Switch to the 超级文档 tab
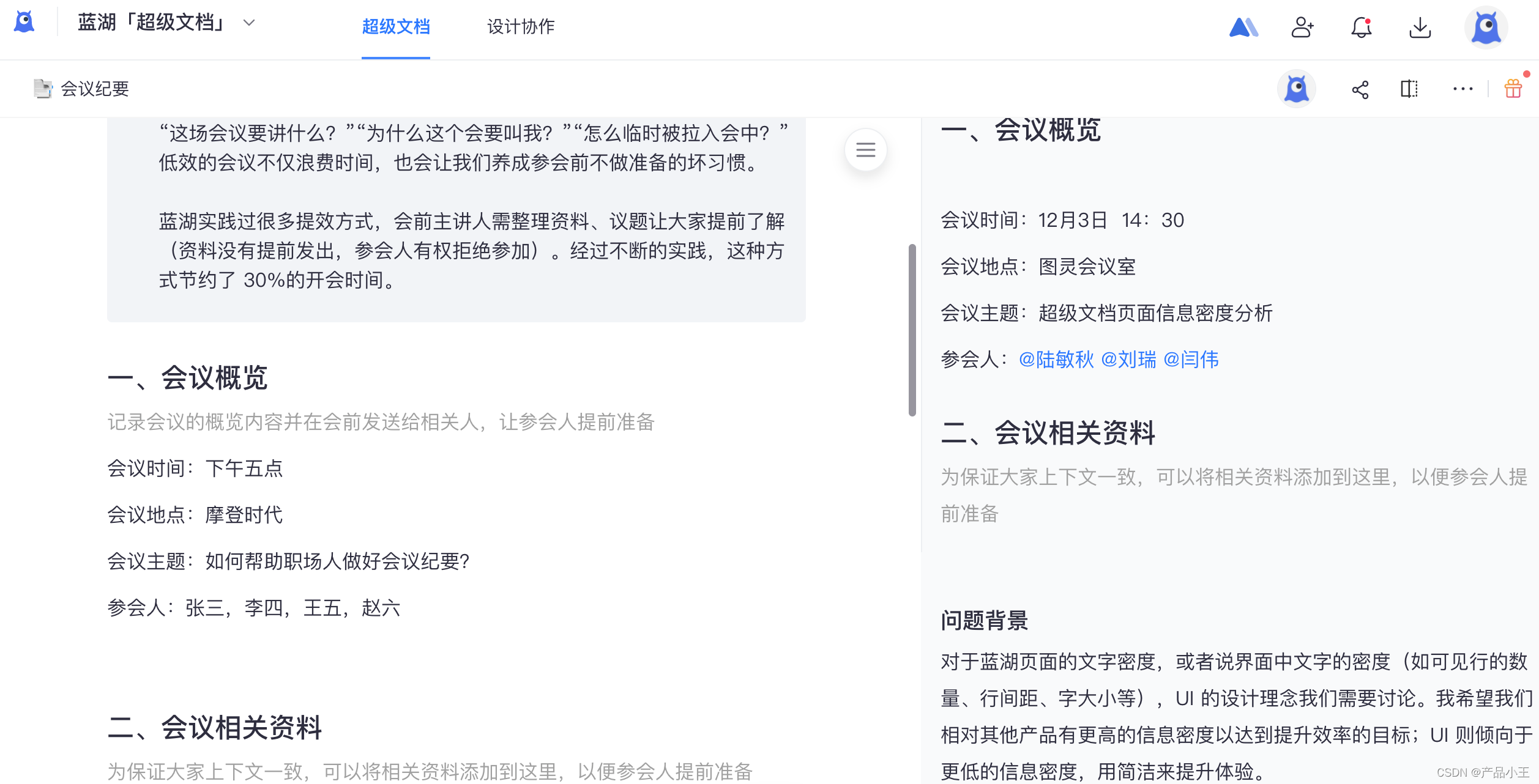This screenshot has width=1539, height=784. [395, 27]
